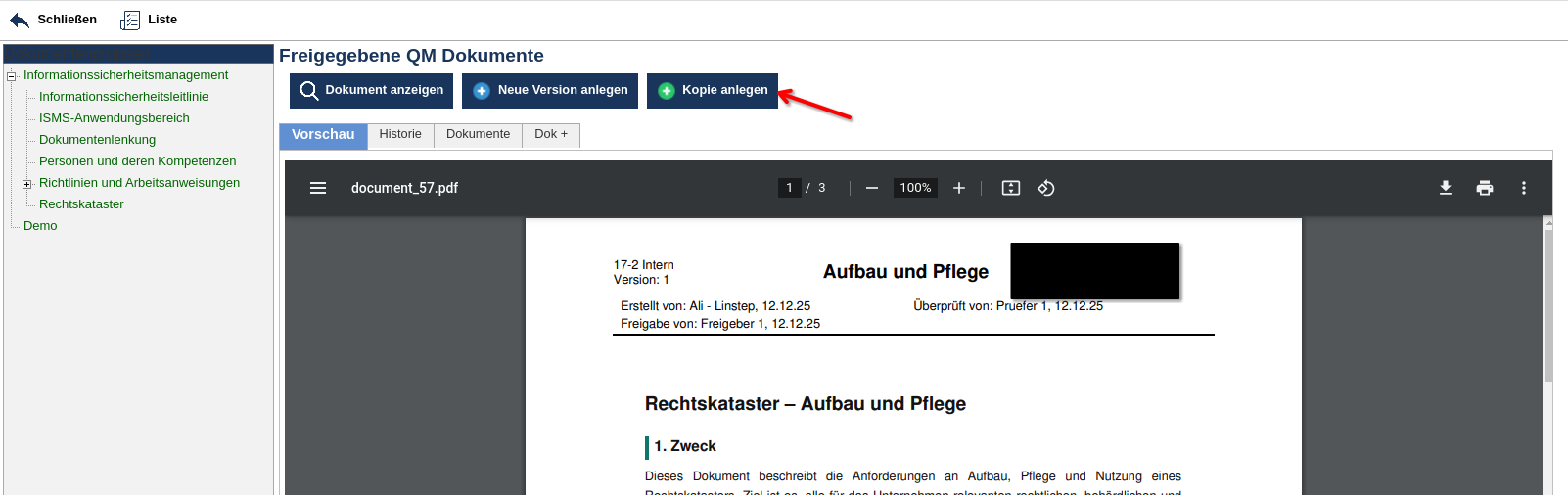Click the fit to page icon
This screenshot has width=1568, height=495.
[x=1011, y=188]
